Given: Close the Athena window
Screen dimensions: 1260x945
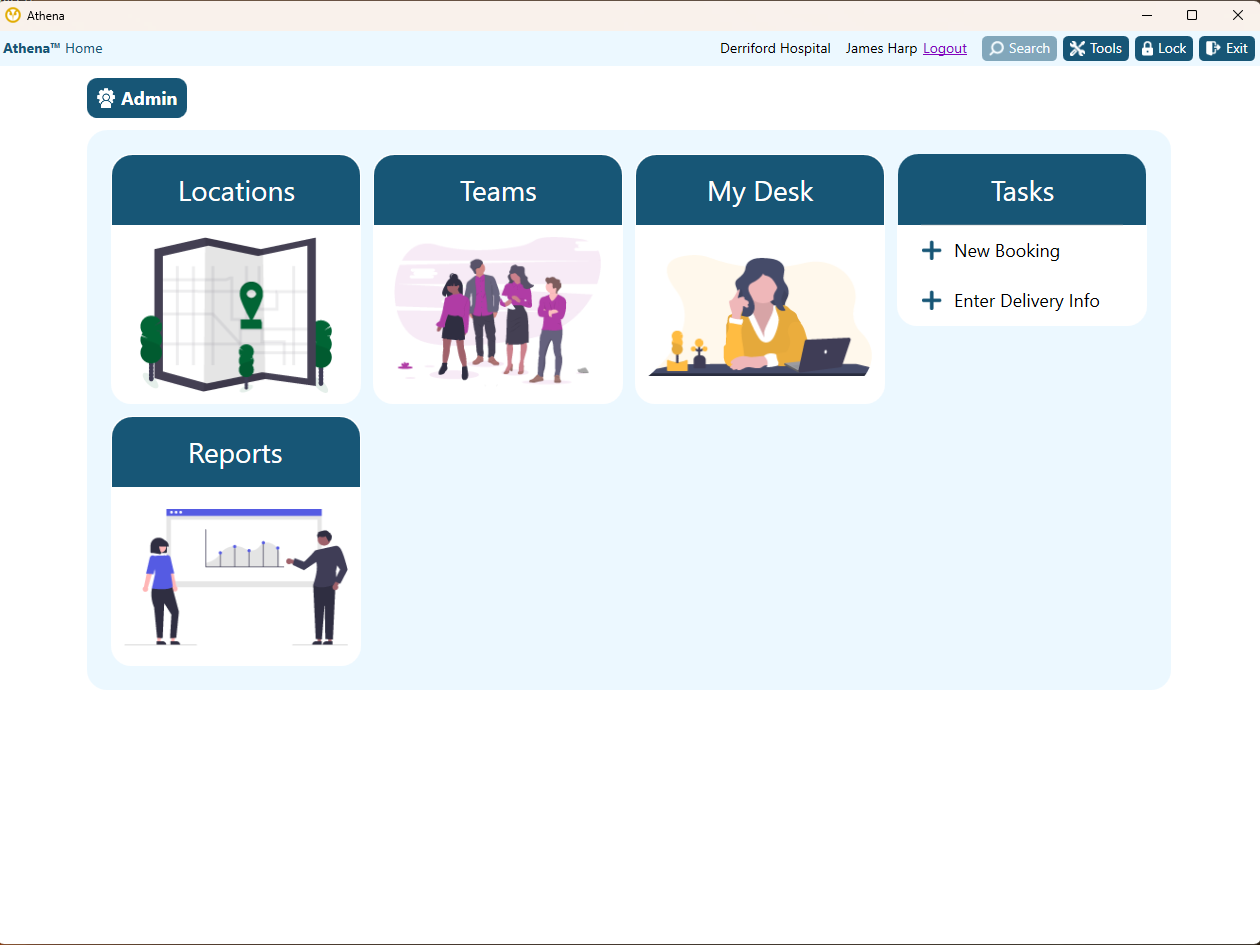Looking at the screenshot, I should 1237,15.
